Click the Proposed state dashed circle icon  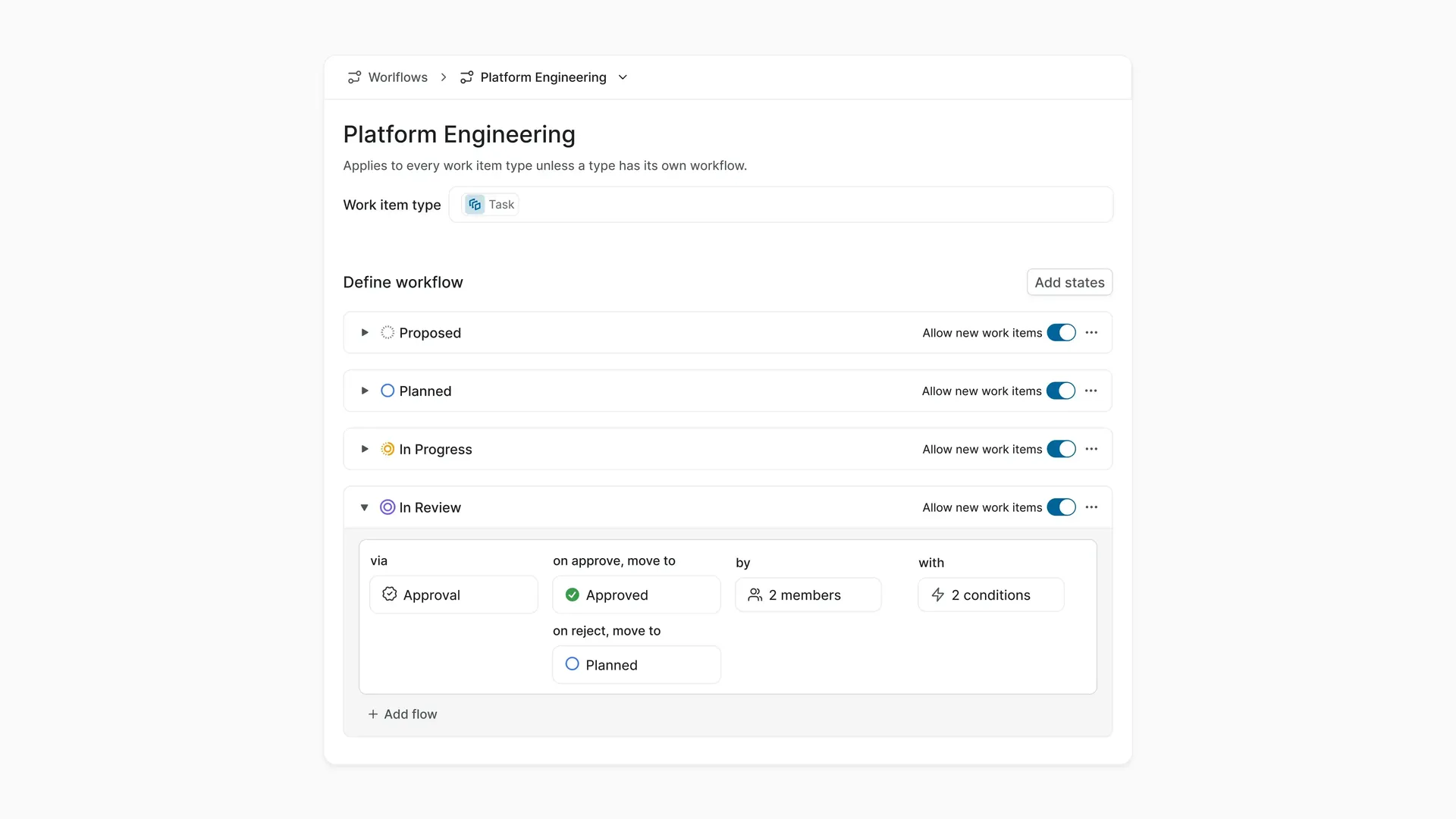click(388, 332)
